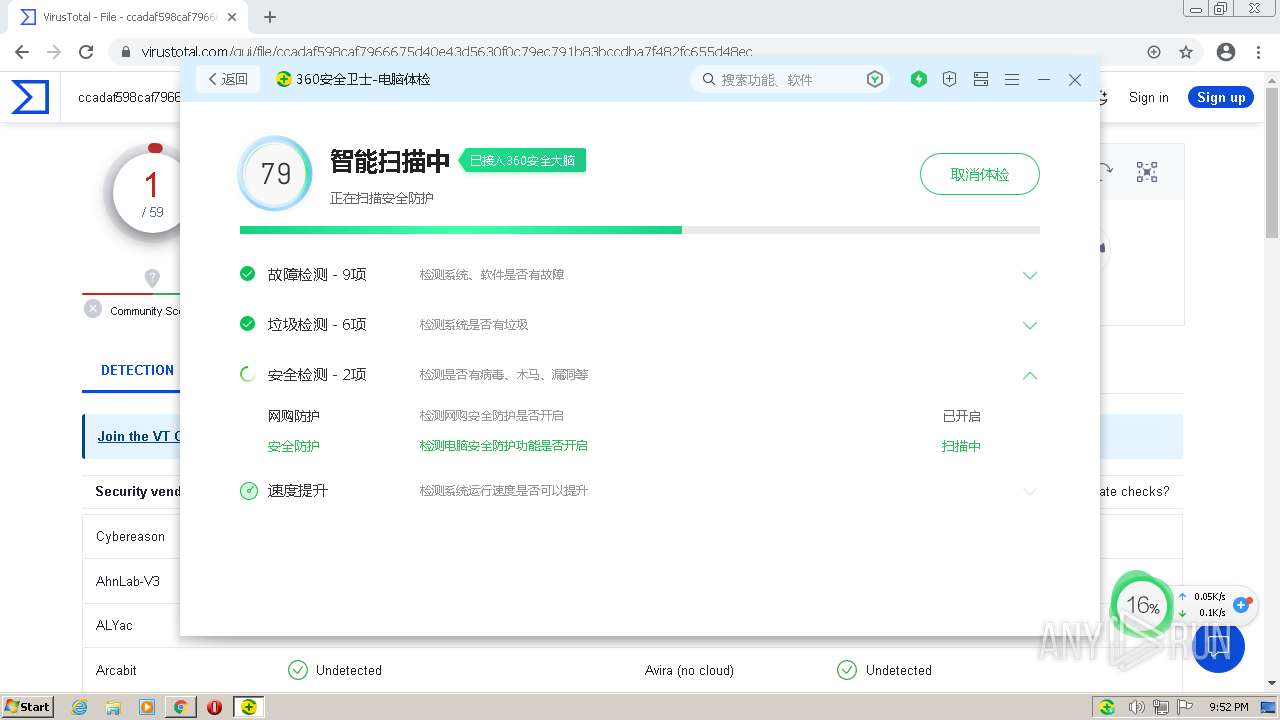
Task: Click the blue plus on network speed widget
Action: pos(1242,605)
